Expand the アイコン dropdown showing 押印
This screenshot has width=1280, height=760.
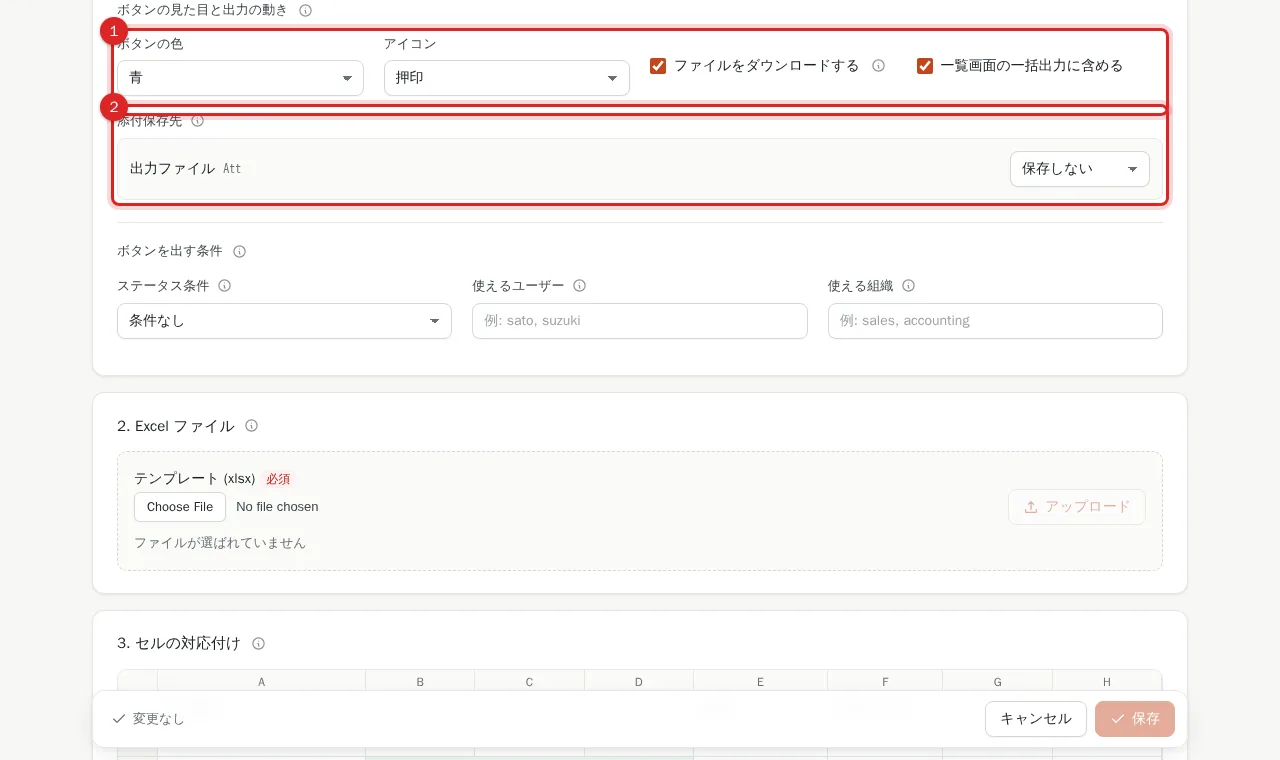[x=507, y=78]
